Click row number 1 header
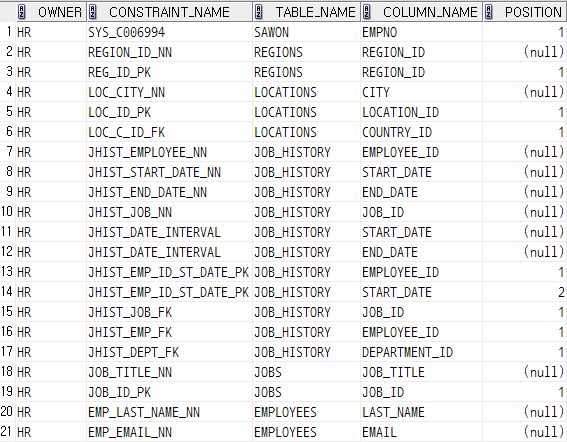The width and height of the screenshot is (567, 442). tap(8, 32)
